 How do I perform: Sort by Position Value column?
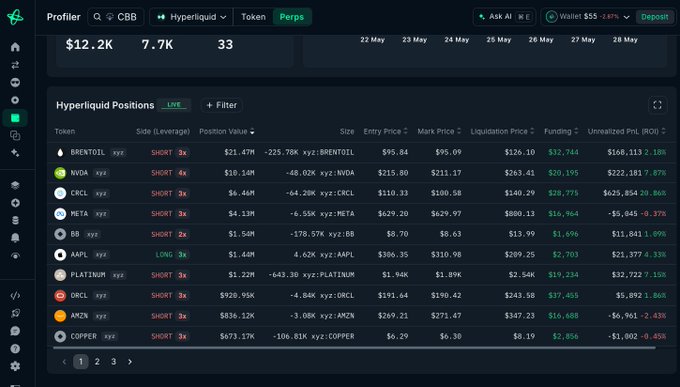click(x=227, y=131)
